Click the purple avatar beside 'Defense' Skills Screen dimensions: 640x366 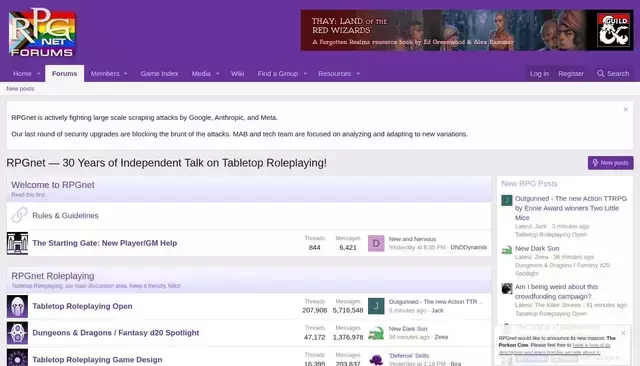376,359
